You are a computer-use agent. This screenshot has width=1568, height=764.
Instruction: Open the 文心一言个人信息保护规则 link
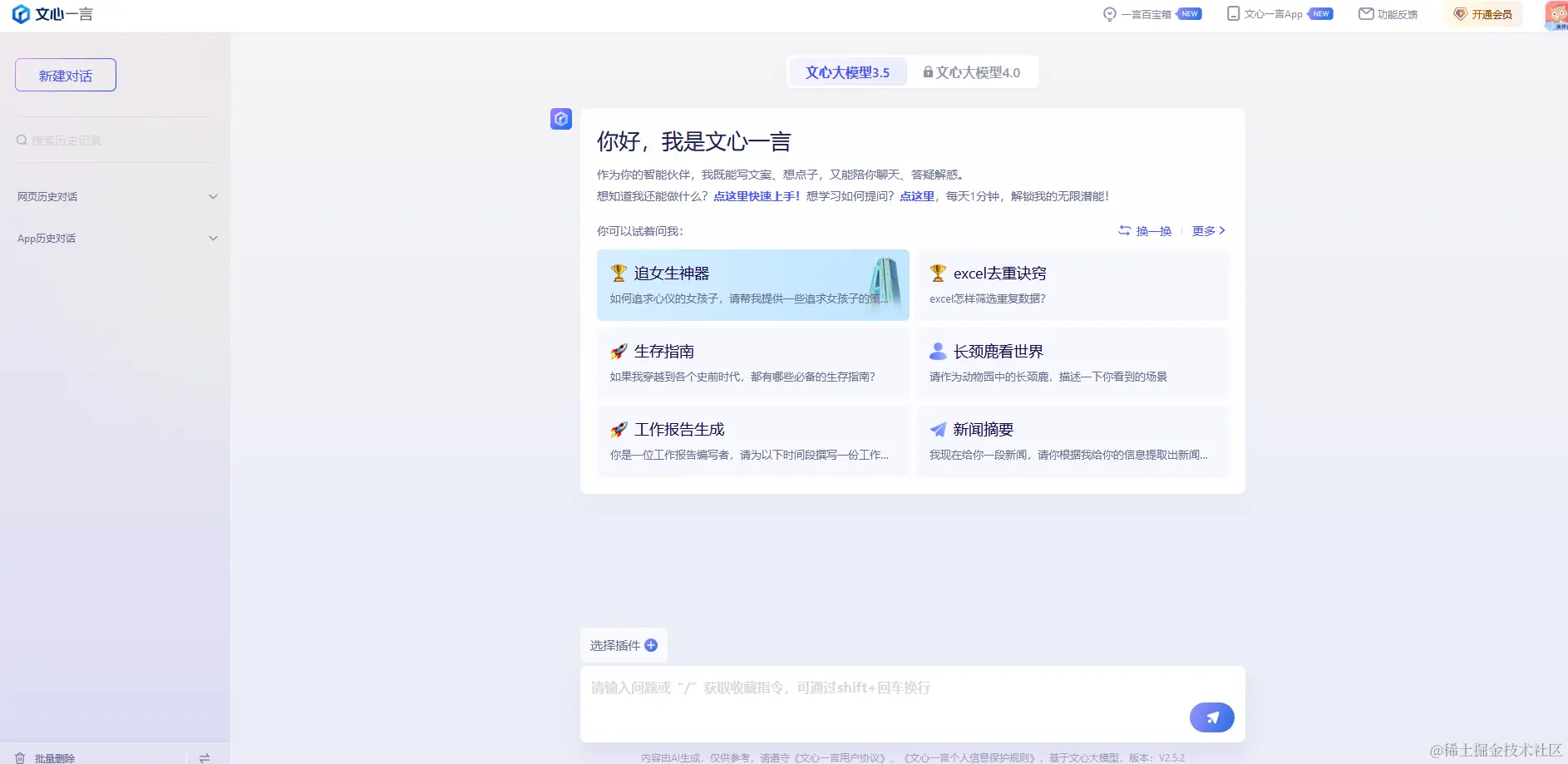(x=970, y=758)
